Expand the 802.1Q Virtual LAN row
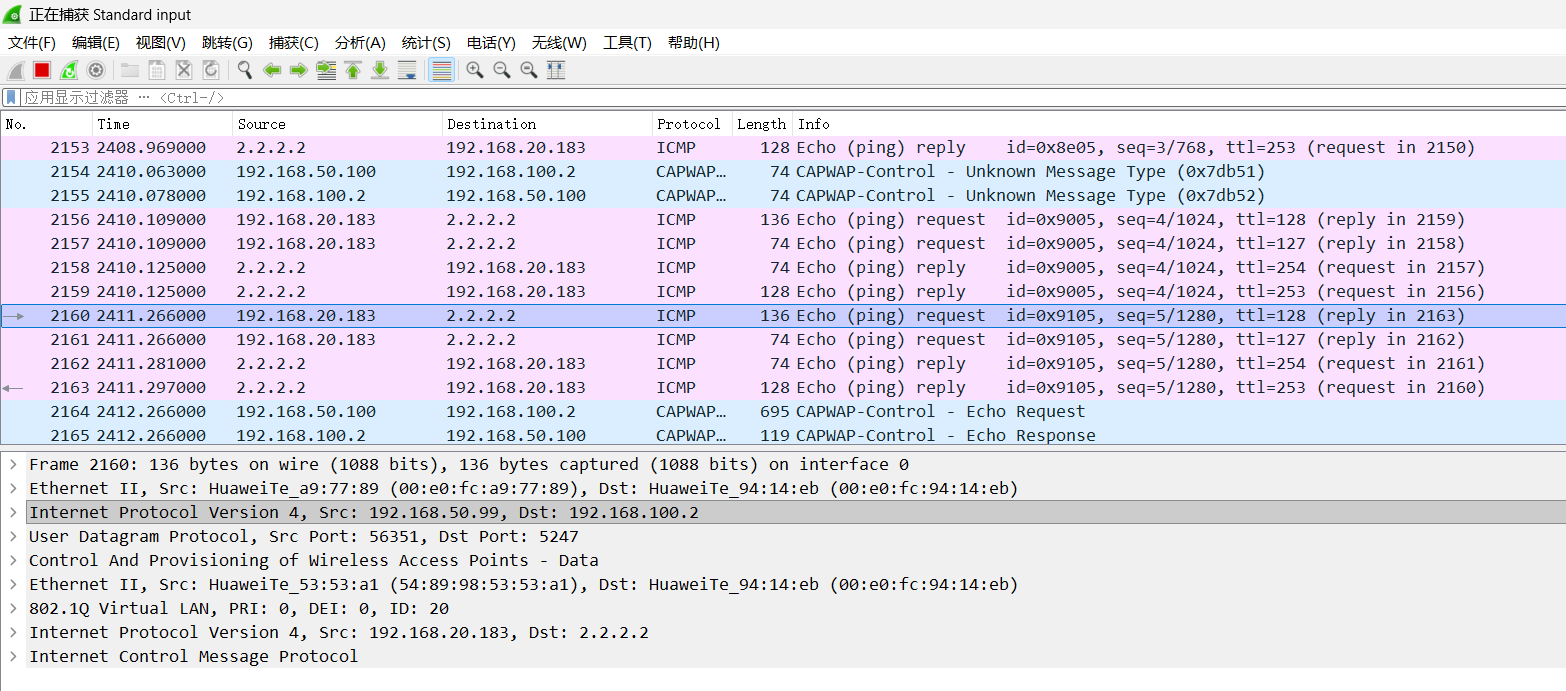1566x691 pixels. coord(13,608)
